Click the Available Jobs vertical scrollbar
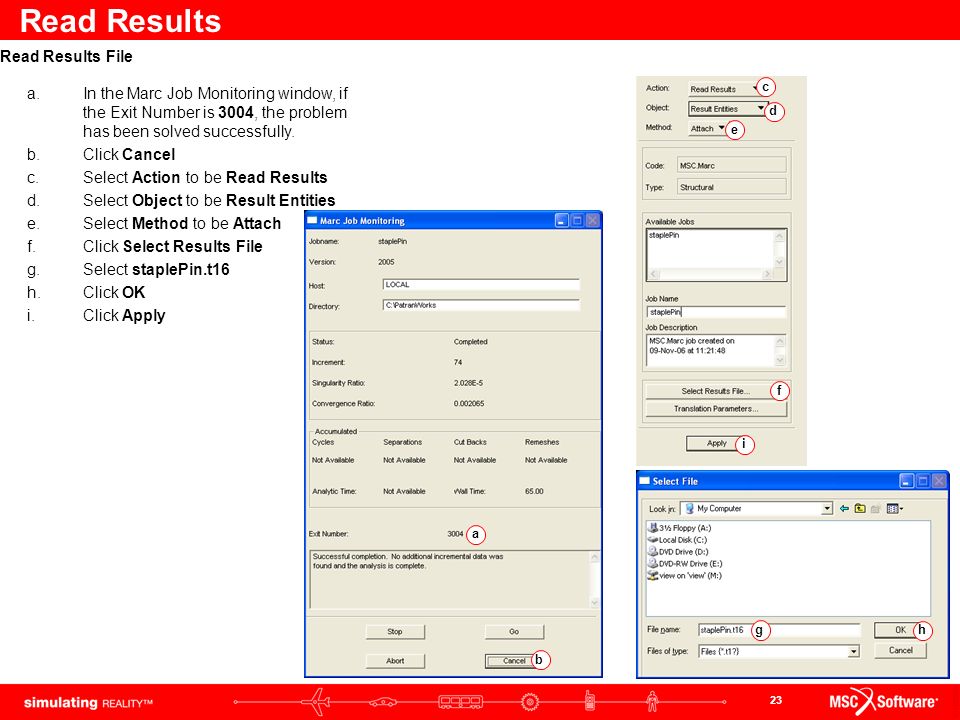 pyautogui.click(x=779, y=250)
